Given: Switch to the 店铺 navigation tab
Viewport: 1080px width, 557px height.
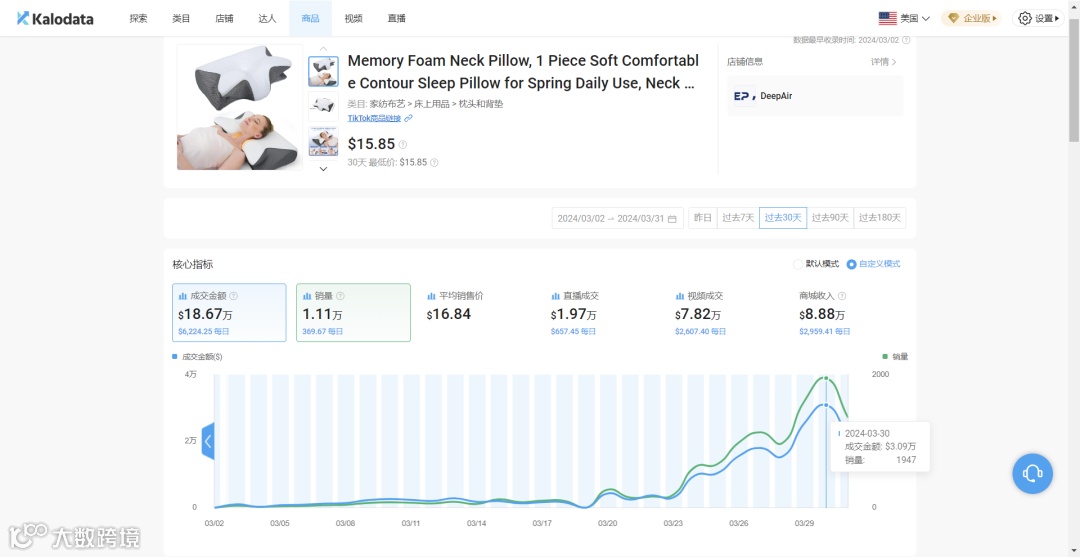Looking at the screenshot, I should click(224, 18).
